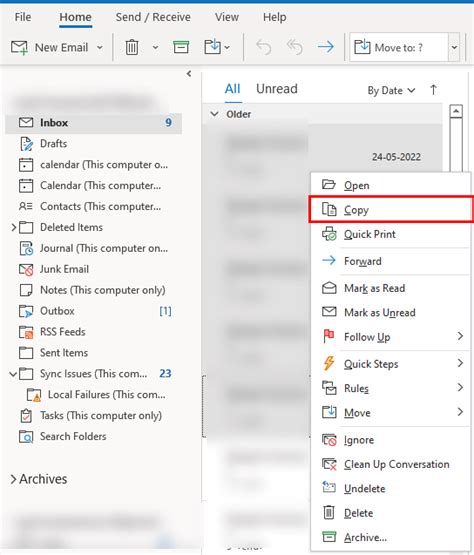Screen dimensions: 474x555
Task: Open the Move toolbar dropdown arrow
Action: [x=227, y=47]
